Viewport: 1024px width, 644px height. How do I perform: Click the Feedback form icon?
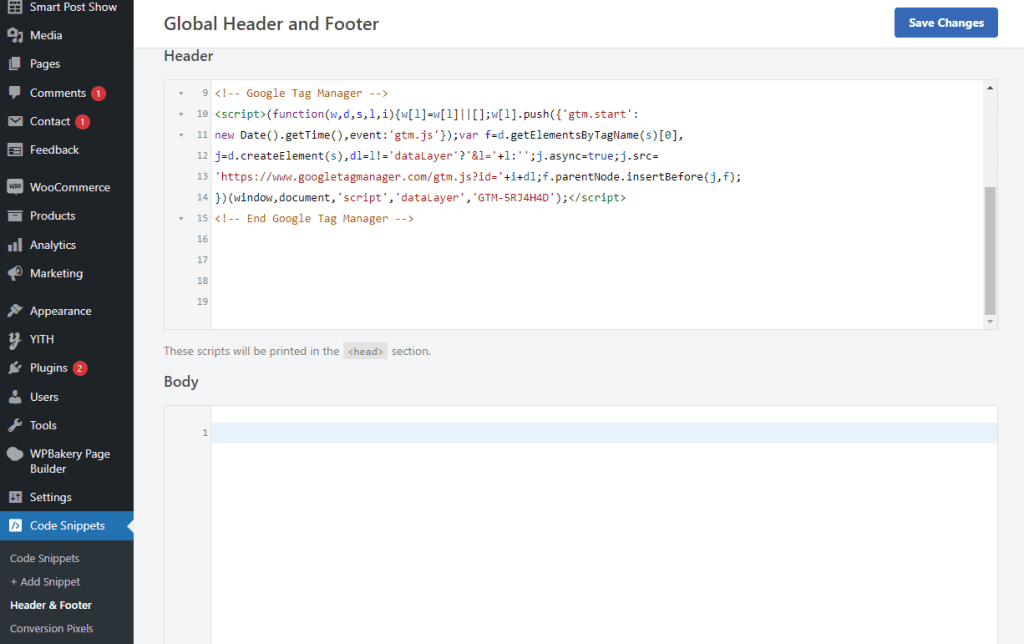point(15,150)
